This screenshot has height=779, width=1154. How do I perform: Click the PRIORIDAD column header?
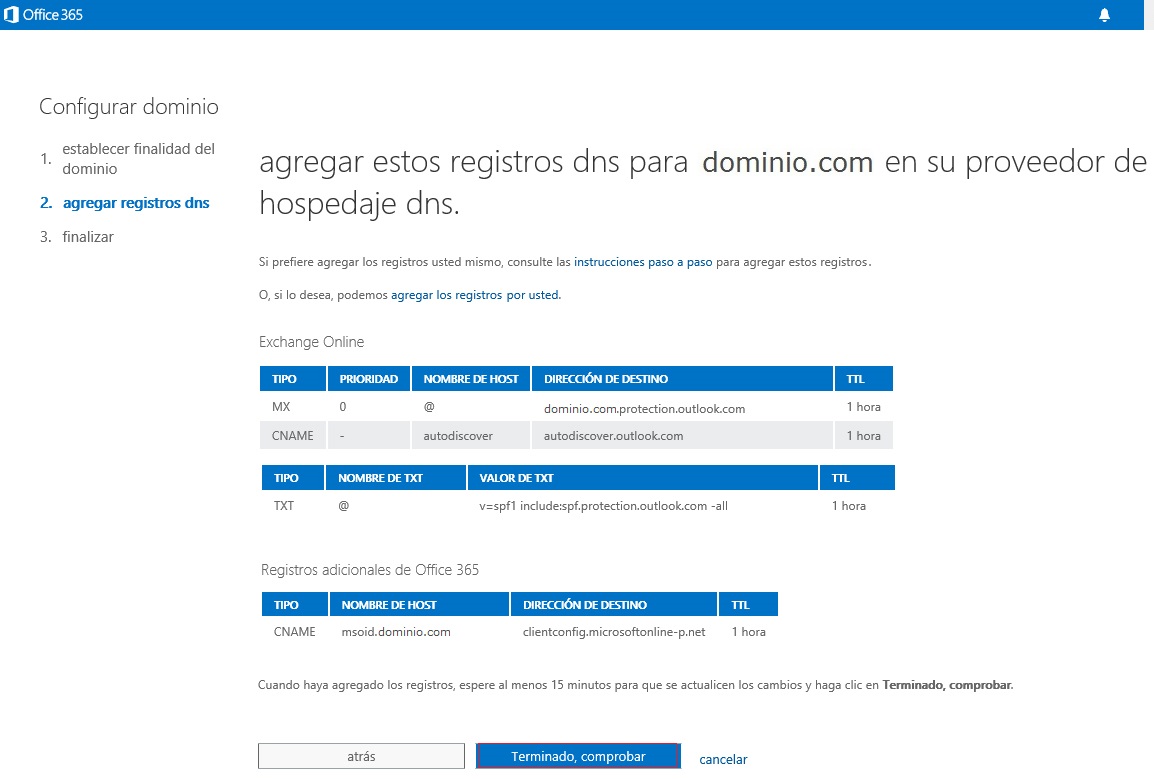[368, 379]
